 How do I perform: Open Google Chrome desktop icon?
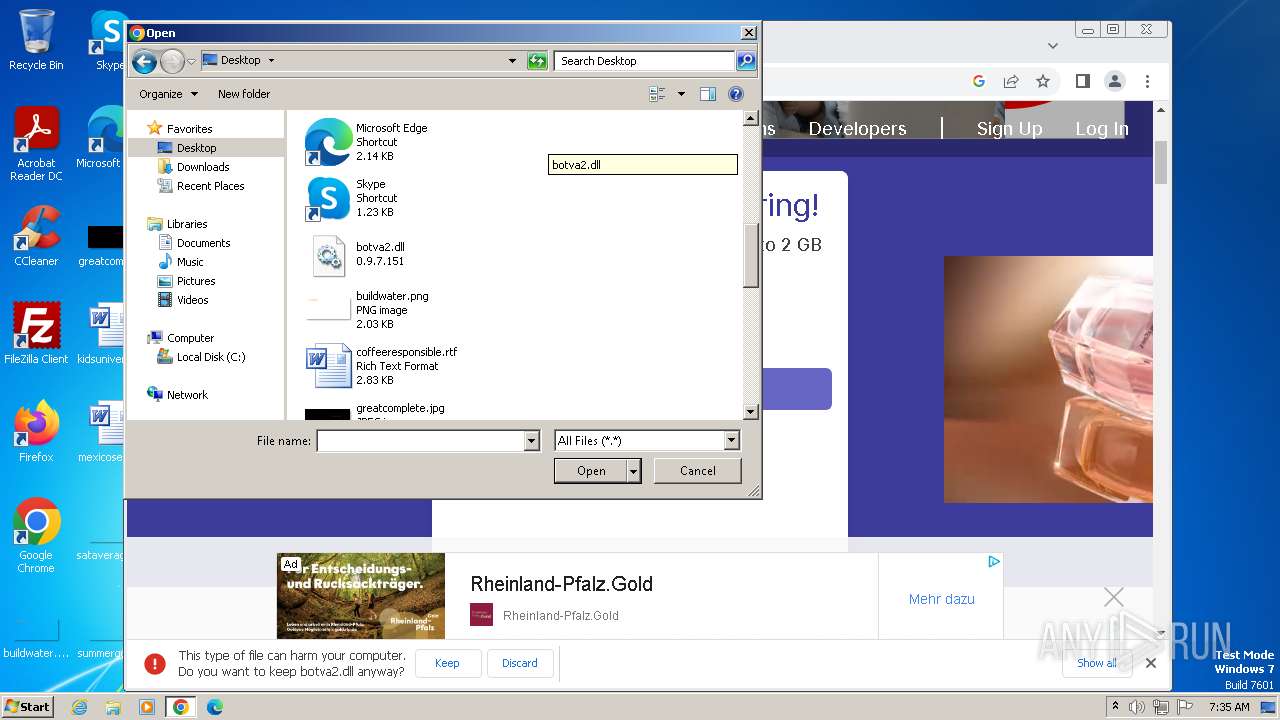pos(36,535)
